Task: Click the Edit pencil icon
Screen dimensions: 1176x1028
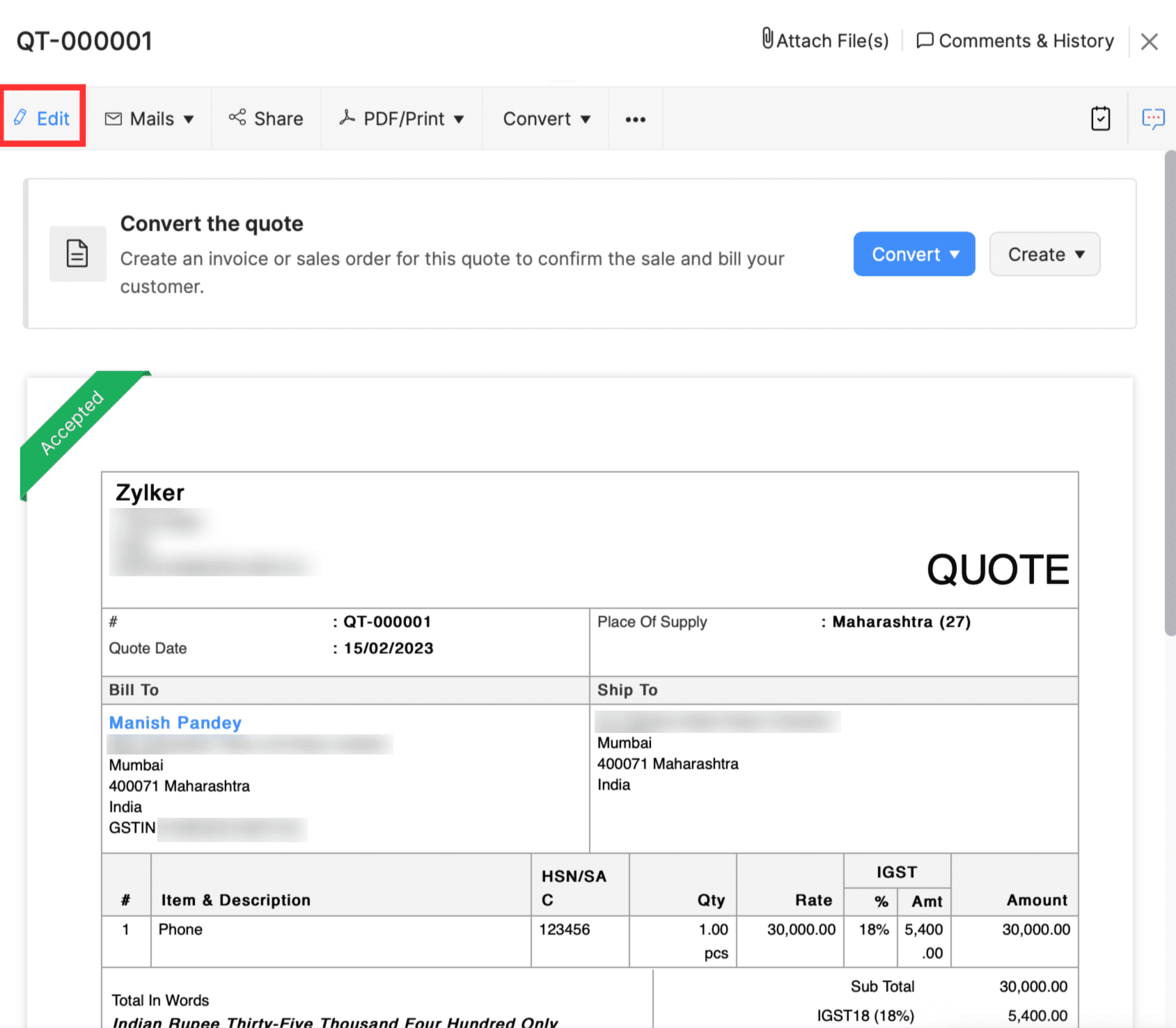Action: coord(20,118)
